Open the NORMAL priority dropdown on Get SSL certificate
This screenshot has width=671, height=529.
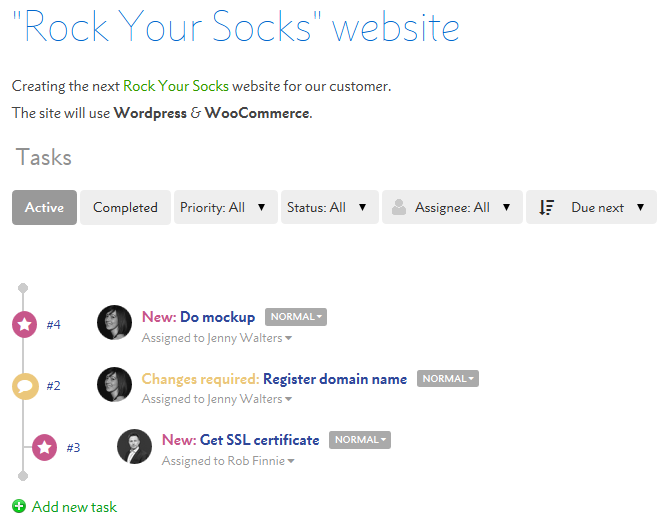click(x=360, y=440)
